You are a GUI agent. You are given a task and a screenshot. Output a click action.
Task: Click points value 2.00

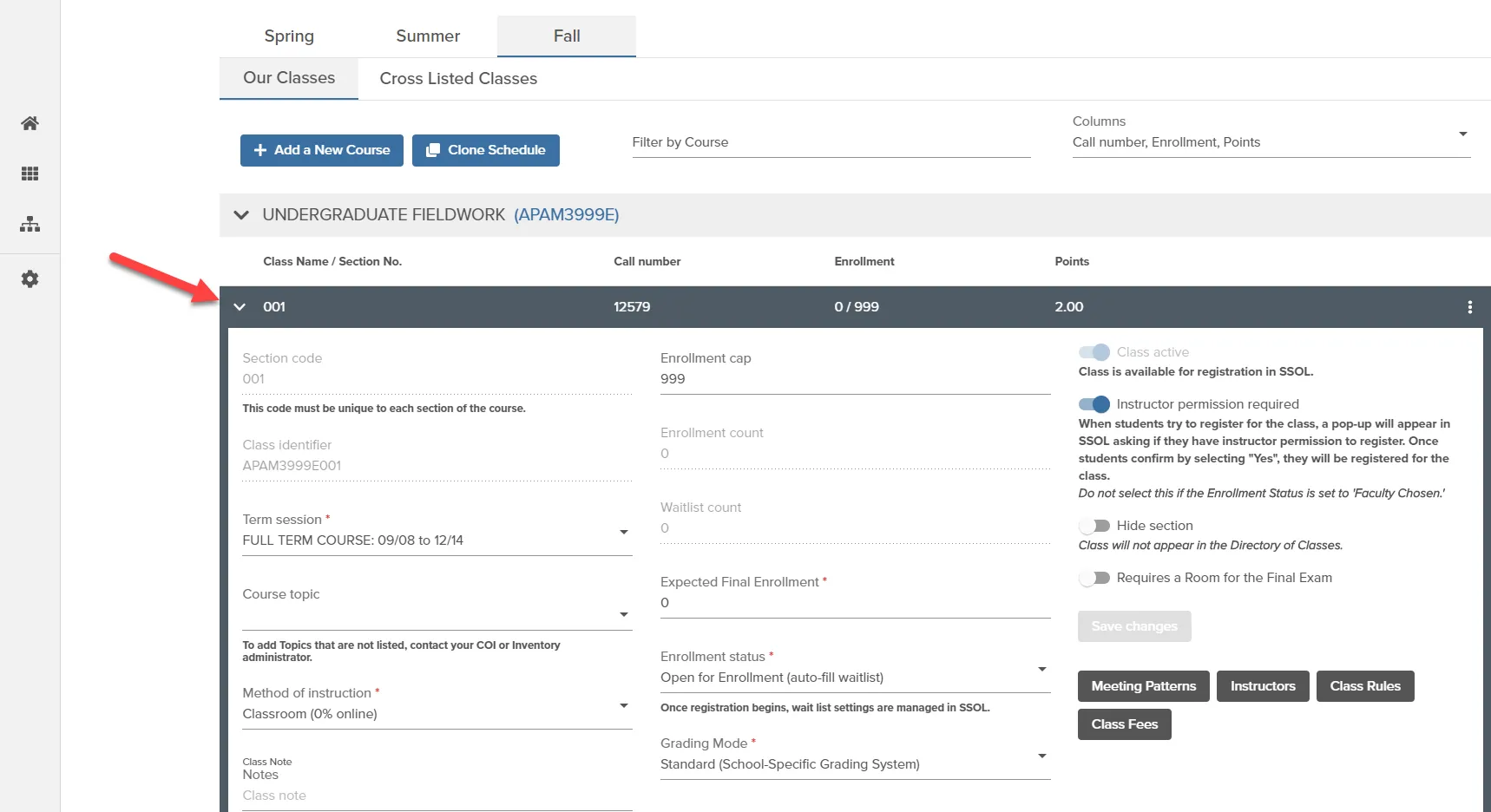click(1069, 307)
